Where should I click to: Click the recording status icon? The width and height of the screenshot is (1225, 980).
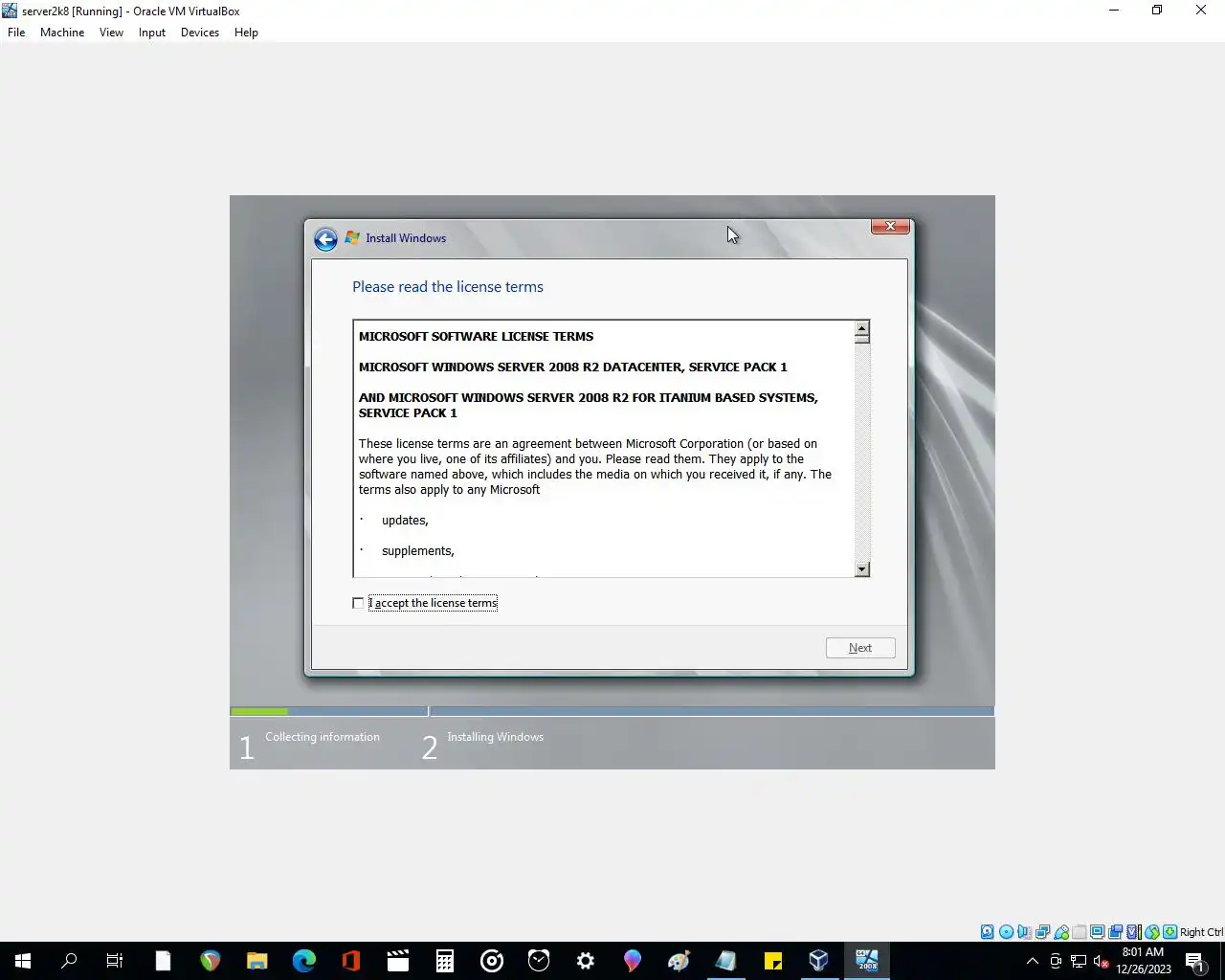click(x=1115, y=931)
